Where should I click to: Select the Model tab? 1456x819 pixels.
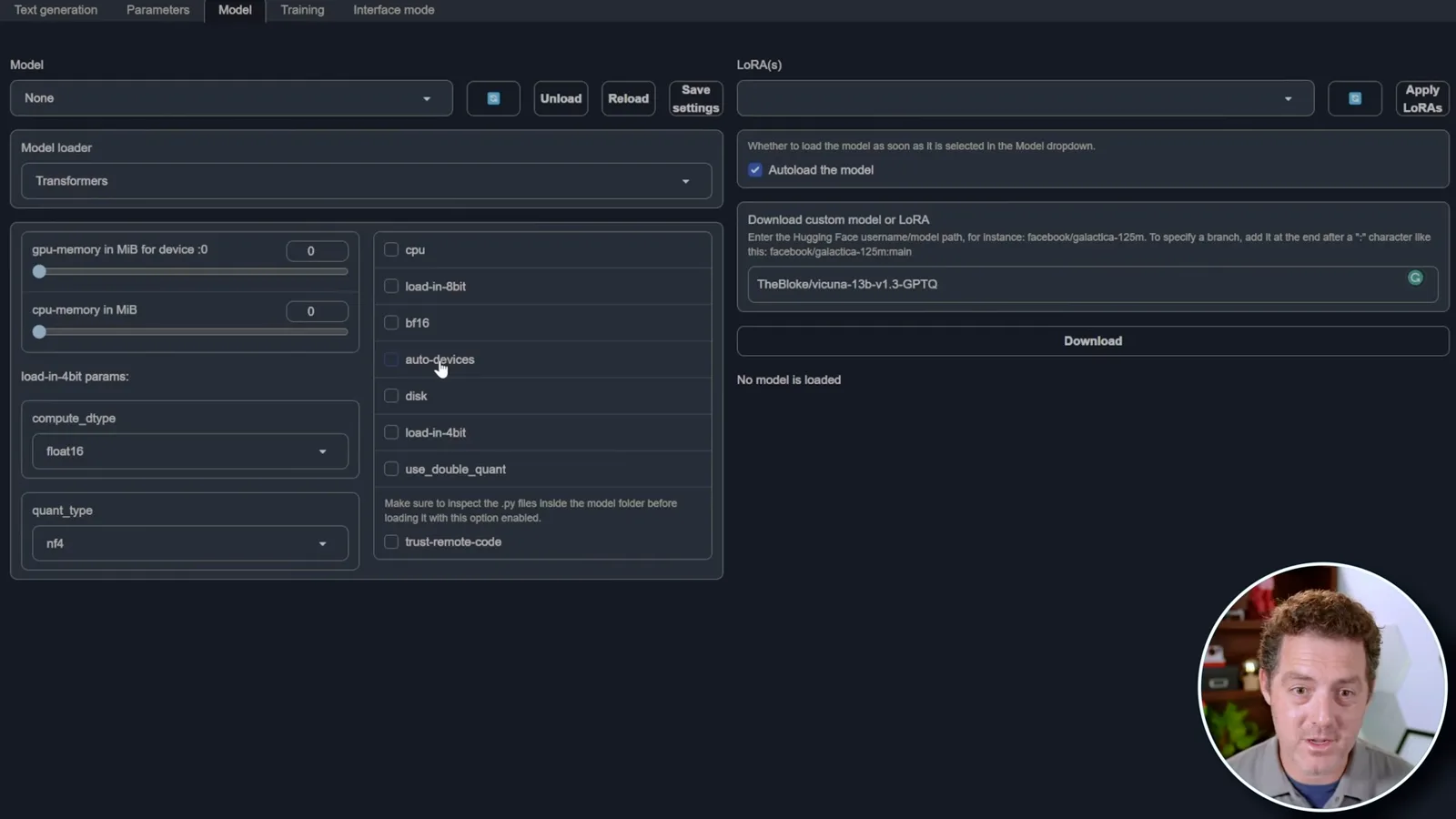[235, 10]
